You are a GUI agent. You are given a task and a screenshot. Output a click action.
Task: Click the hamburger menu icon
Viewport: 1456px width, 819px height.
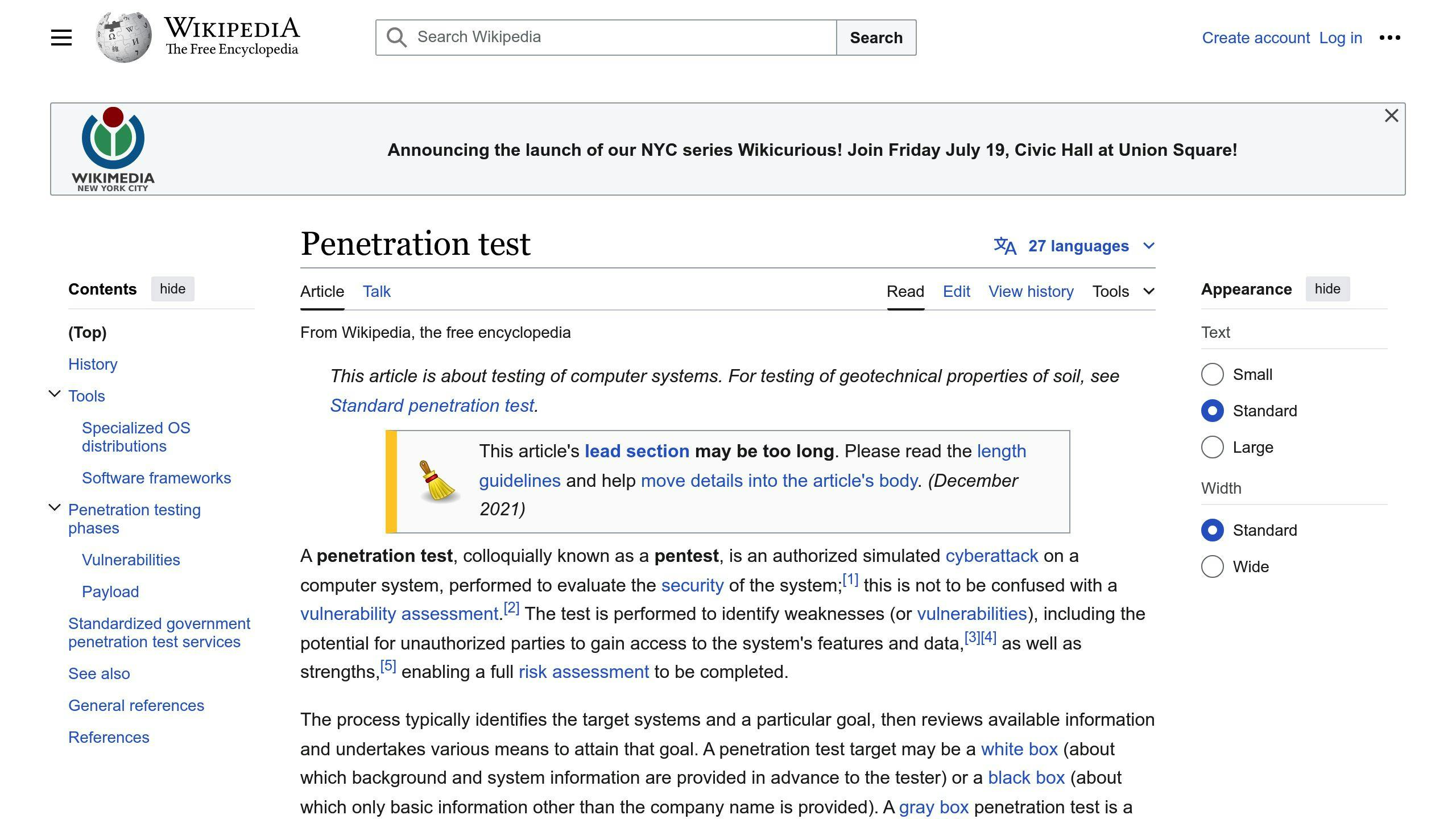pos(61,38)
